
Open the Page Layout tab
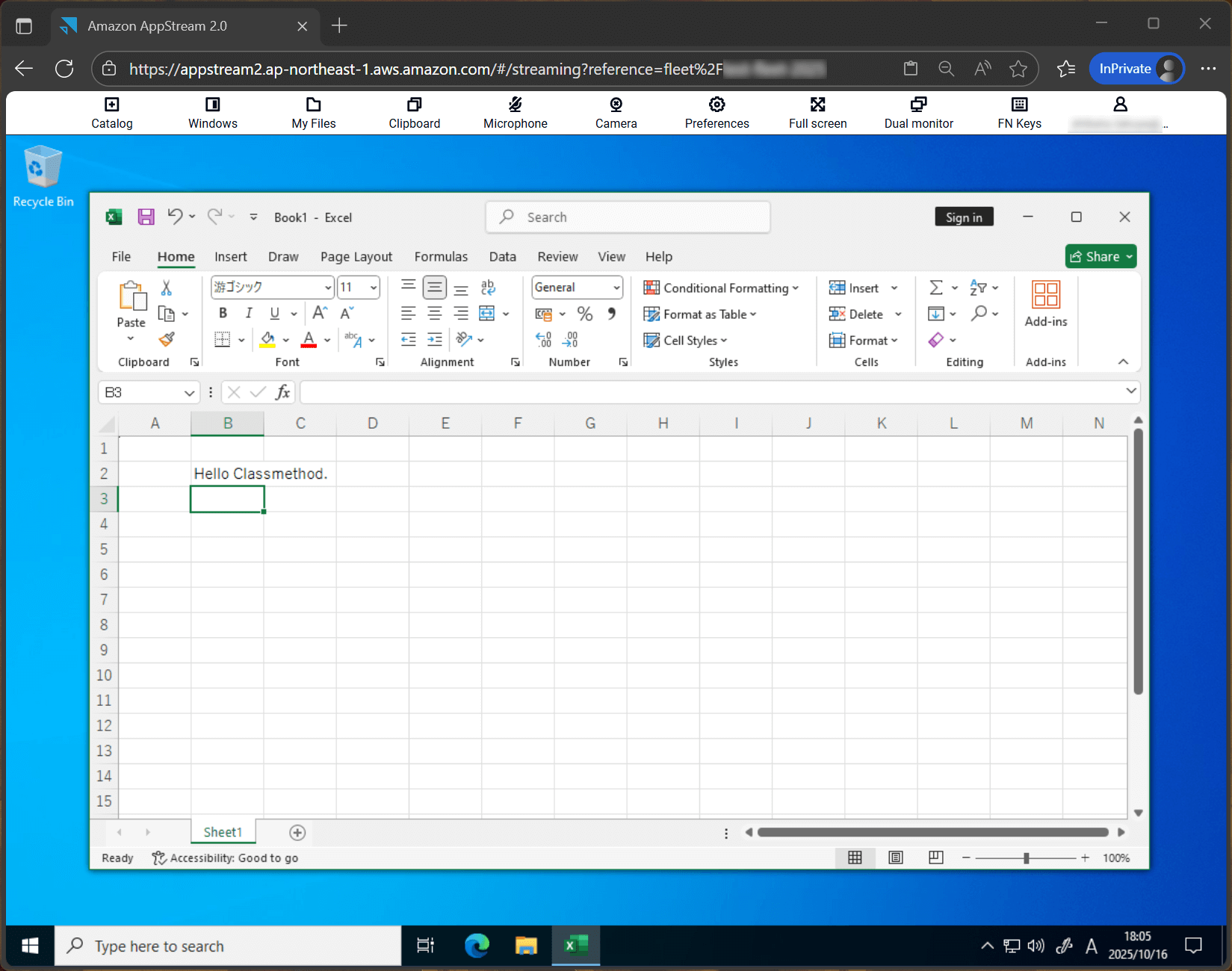pyautogui.click(x=356, y=256)
